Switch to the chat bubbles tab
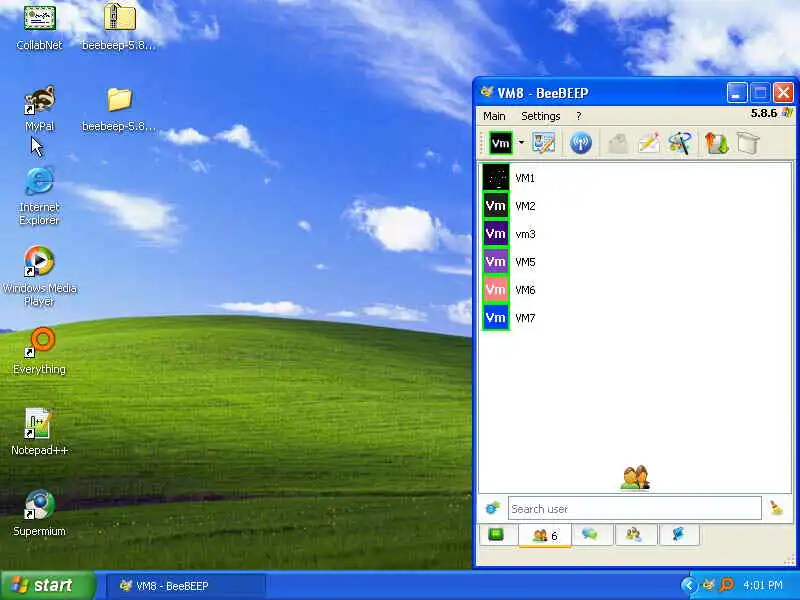Screen dimensions: 800x600 [x=591, y=535]
